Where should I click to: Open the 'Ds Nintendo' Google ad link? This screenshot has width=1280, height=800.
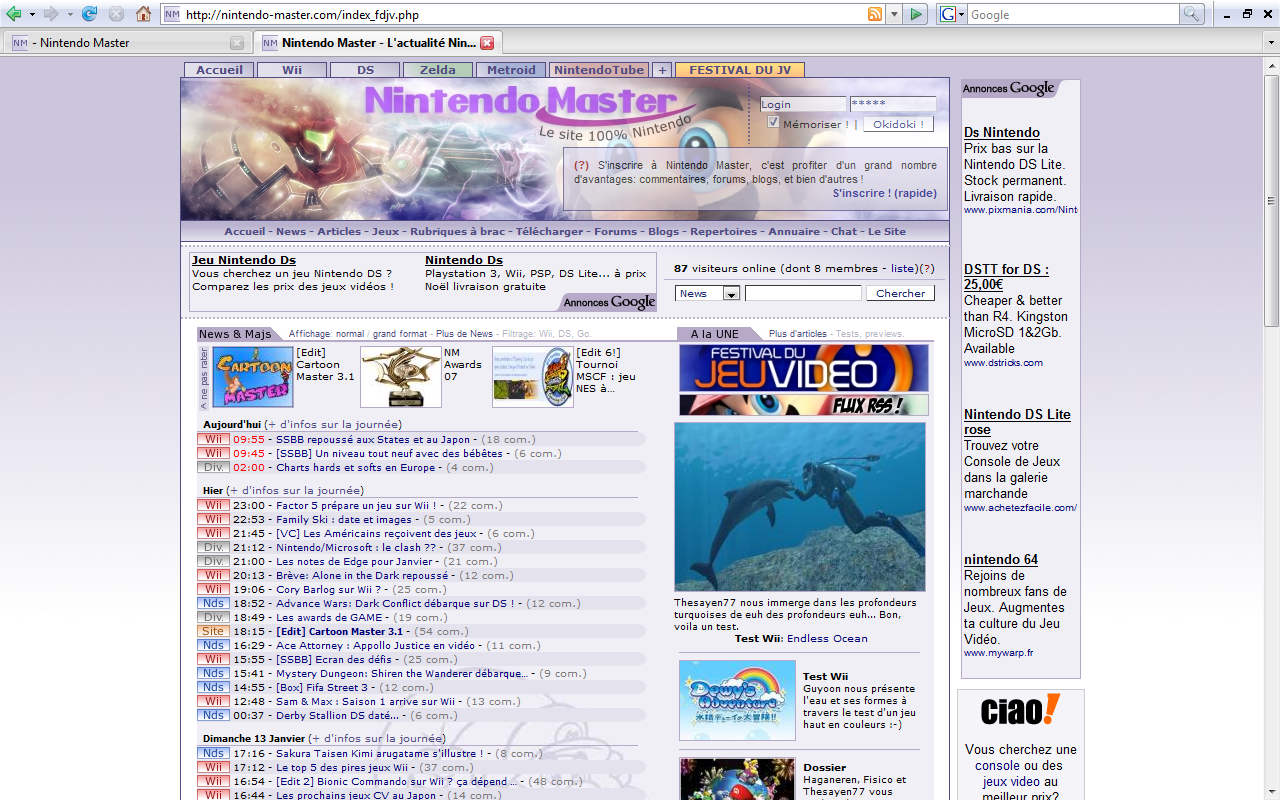click(x=1002, y=132)
